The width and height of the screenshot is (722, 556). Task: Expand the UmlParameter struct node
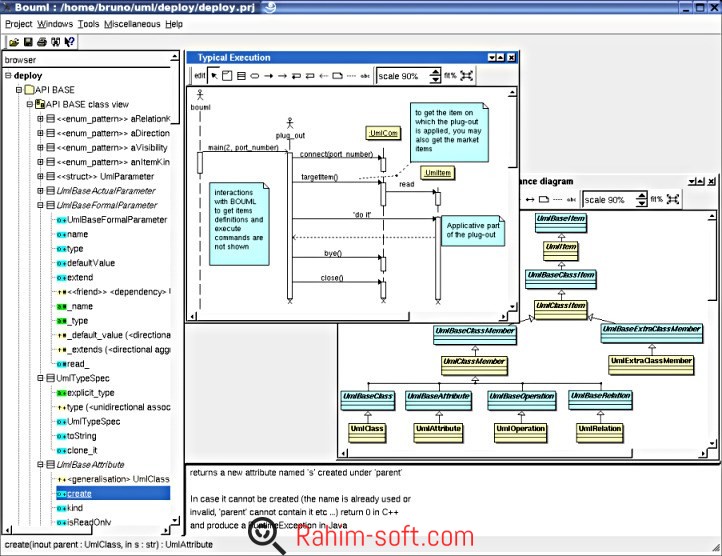pyautogui.click(x=41, y=176)
